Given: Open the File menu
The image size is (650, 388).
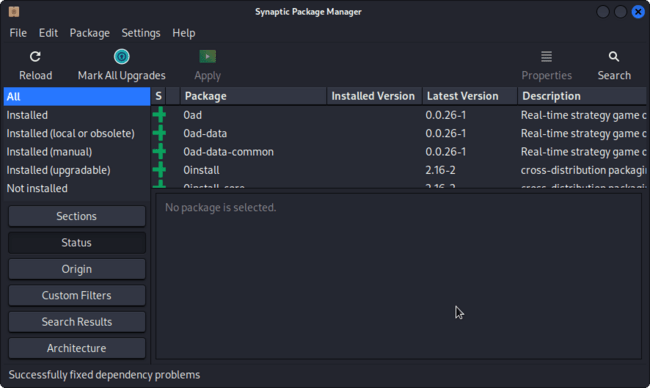Looking at the screenshot, I should coord(18,33).
